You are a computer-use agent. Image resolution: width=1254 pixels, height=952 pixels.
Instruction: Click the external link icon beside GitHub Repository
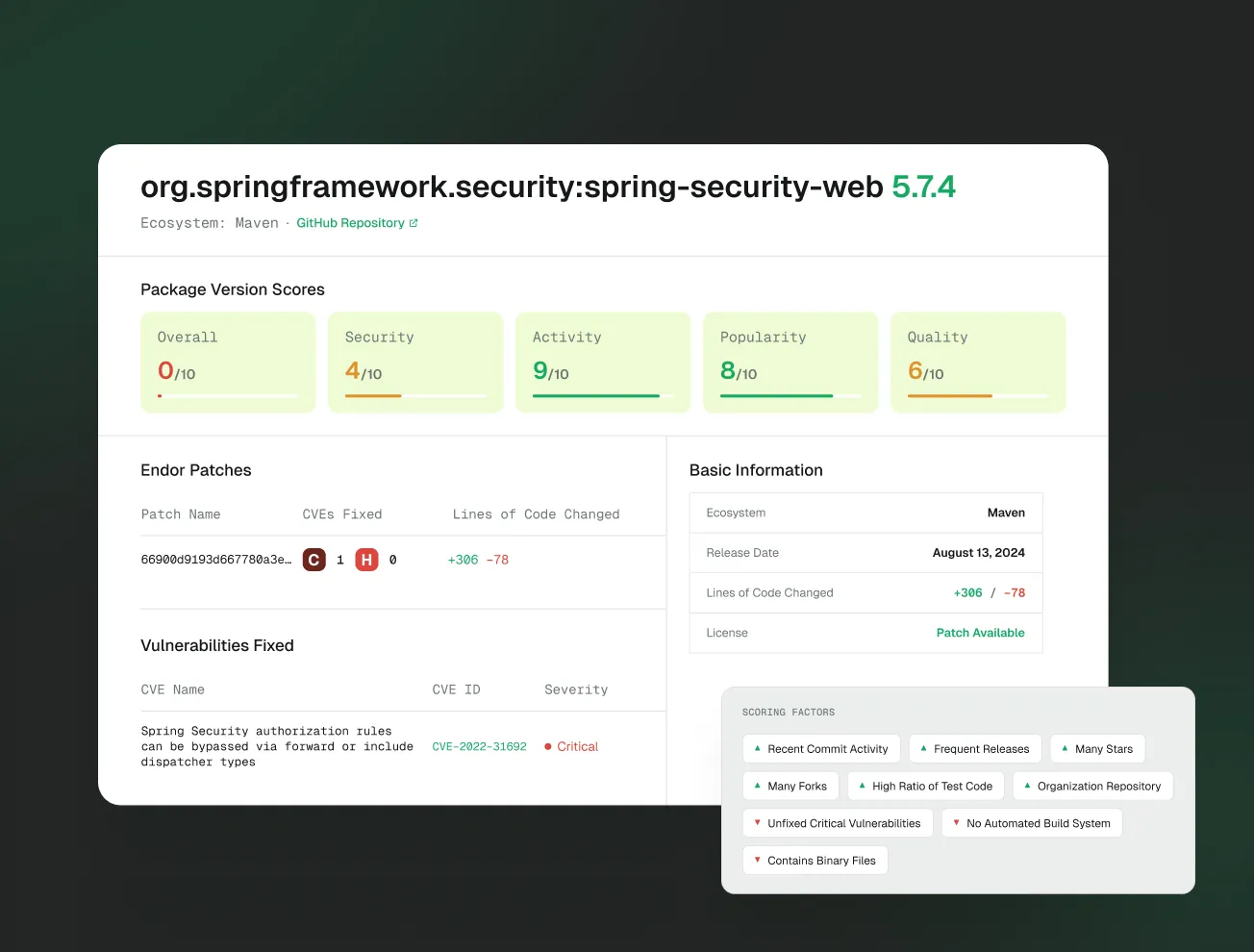point(414,223)
